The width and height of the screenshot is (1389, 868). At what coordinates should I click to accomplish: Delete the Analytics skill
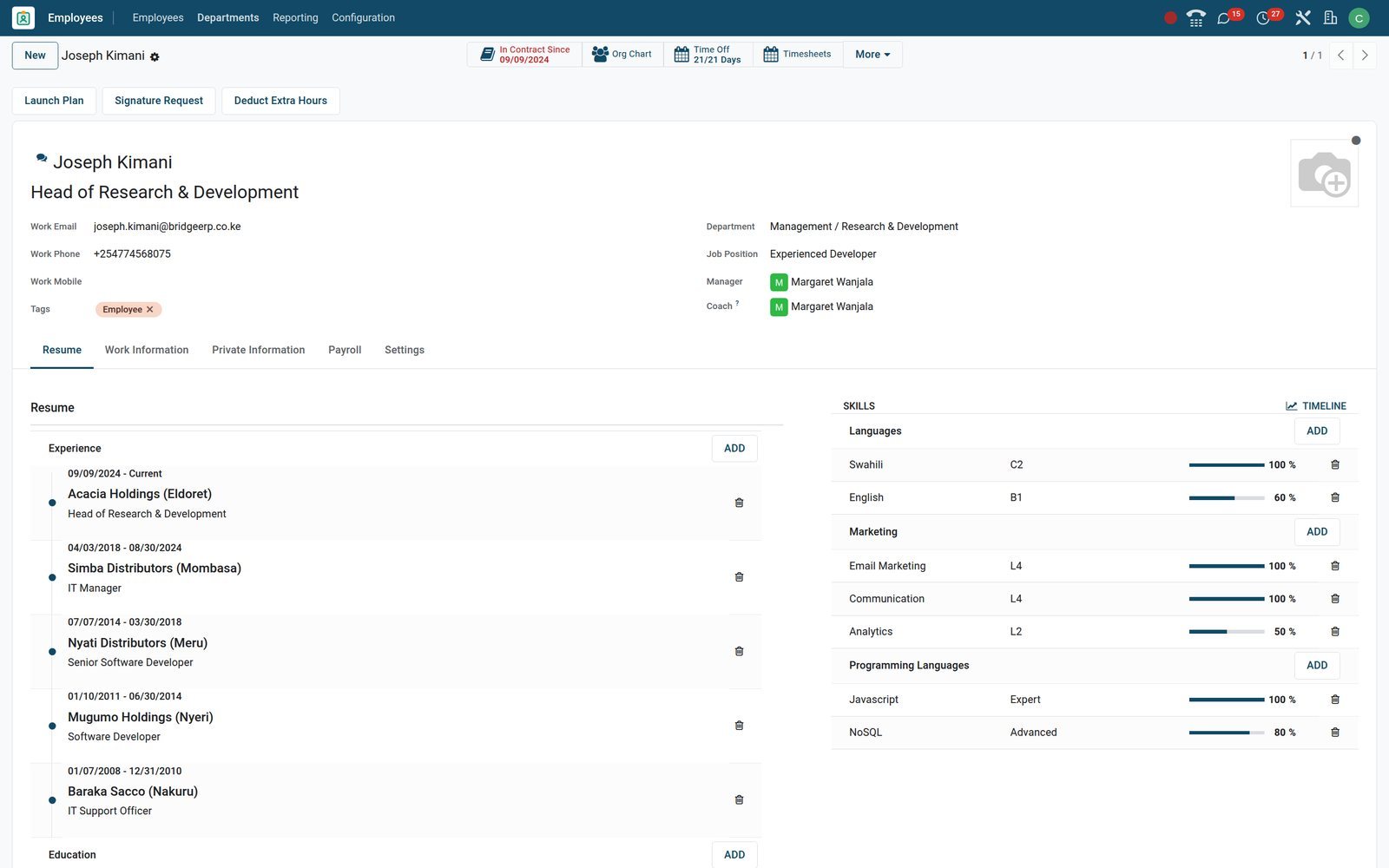1335,632
